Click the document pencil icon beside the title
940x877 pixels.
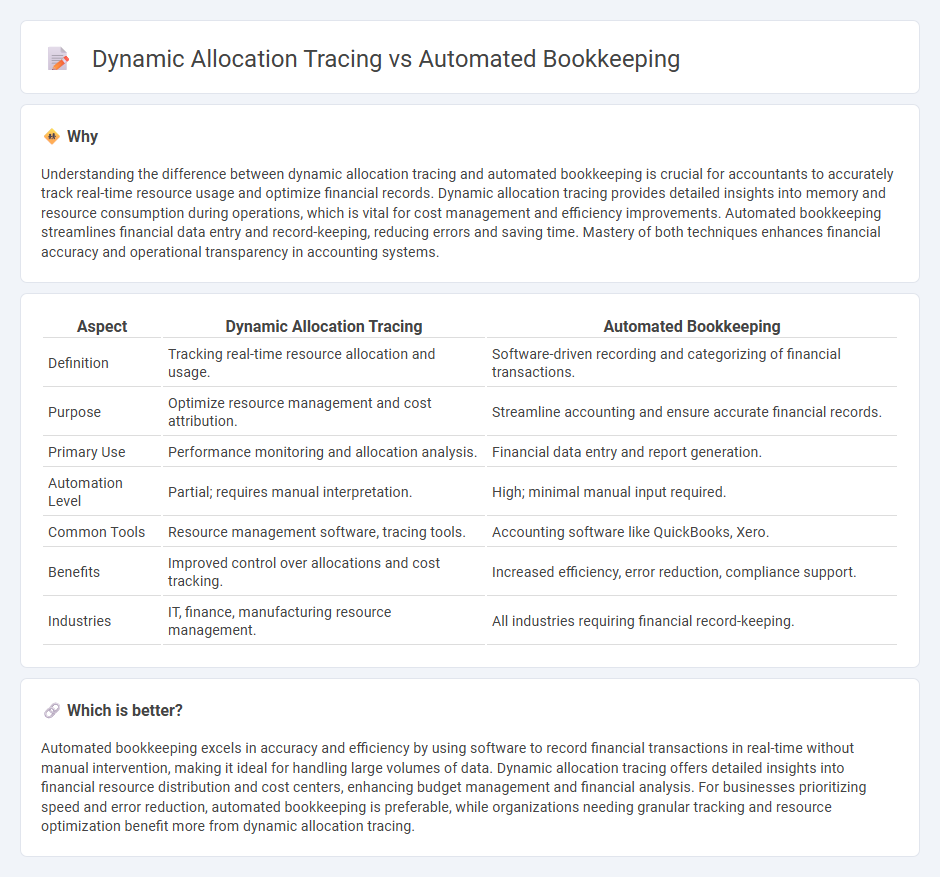point(58,59)
